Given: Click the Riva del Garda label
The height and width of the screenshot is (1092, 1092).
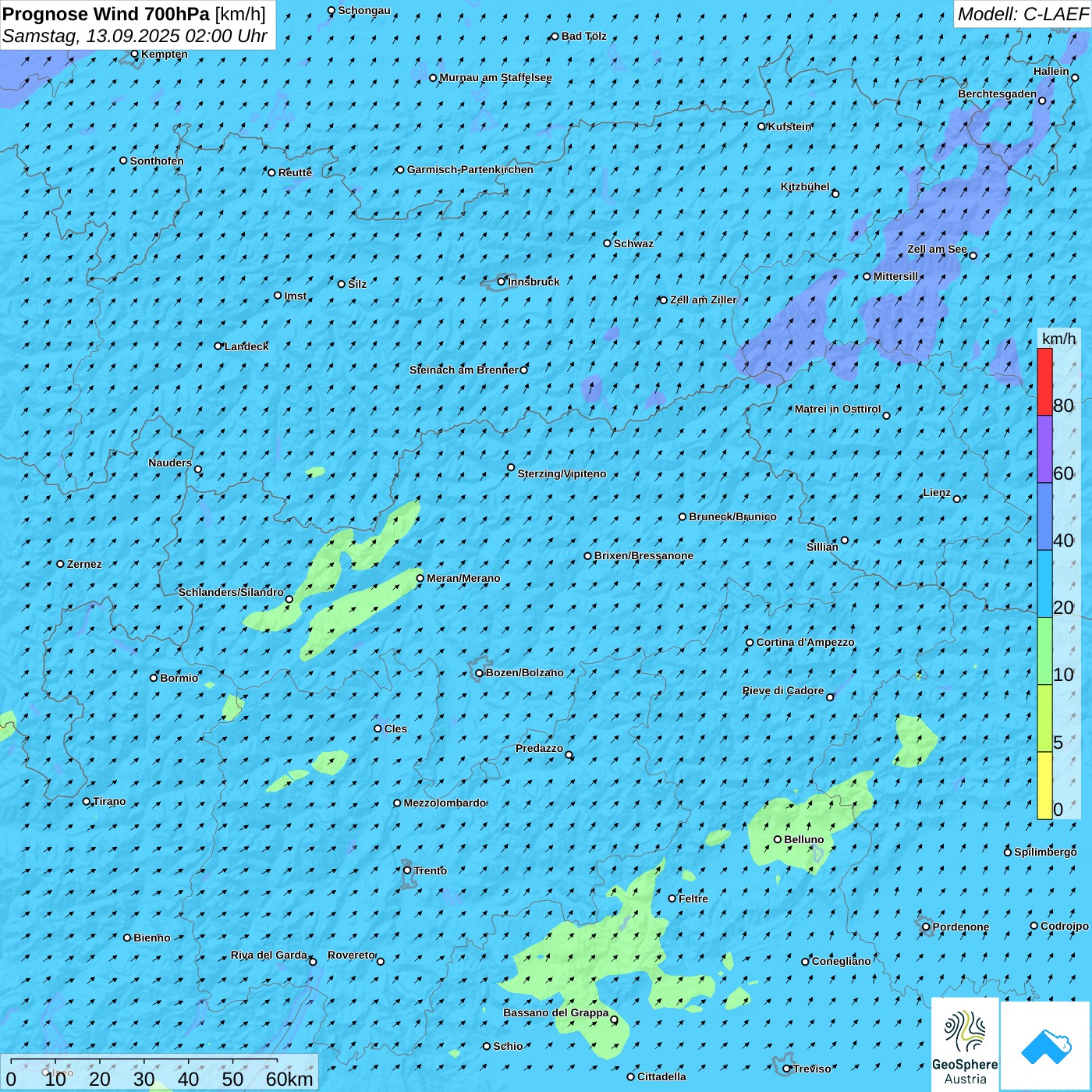Looking at the screenshot, I should click(269, 955).
